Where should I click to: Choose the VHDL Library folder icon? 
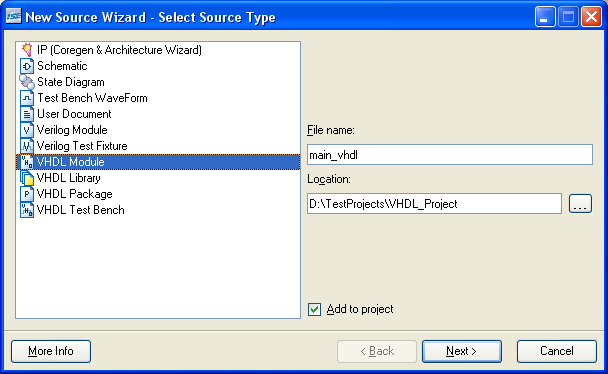(x=27, y=178)
